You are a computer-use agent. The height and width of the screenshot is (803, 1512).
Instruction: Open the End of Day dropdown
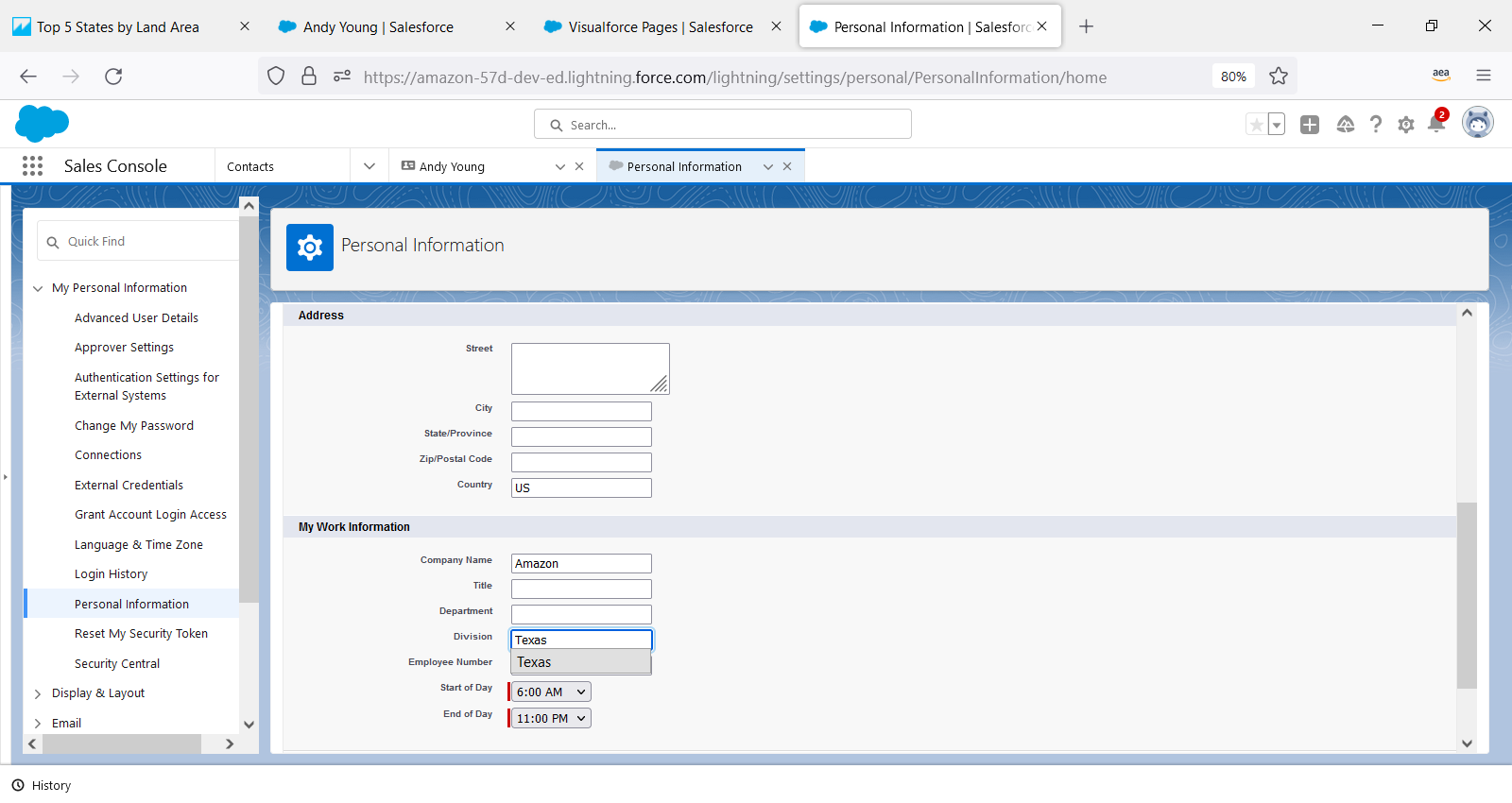click(550, 719)
